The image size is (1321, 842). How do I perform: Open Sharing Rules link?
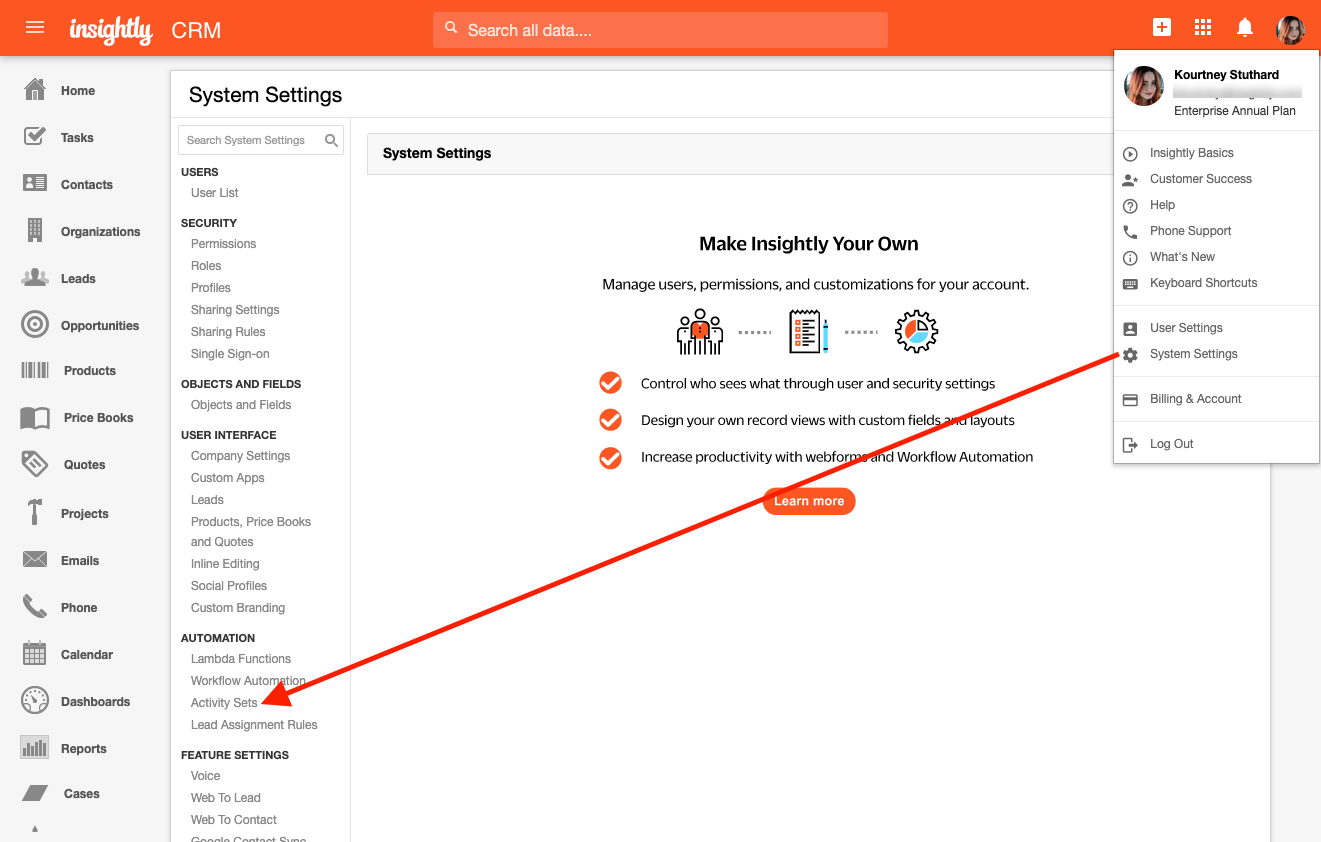[228, 332]
